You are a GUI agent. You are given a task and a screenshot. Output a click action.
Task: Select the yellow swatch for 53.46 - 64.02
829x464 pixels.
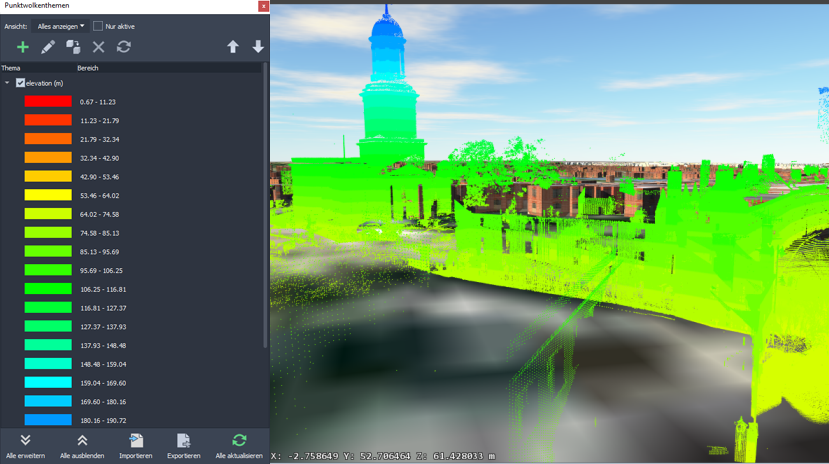pos(48,195)
